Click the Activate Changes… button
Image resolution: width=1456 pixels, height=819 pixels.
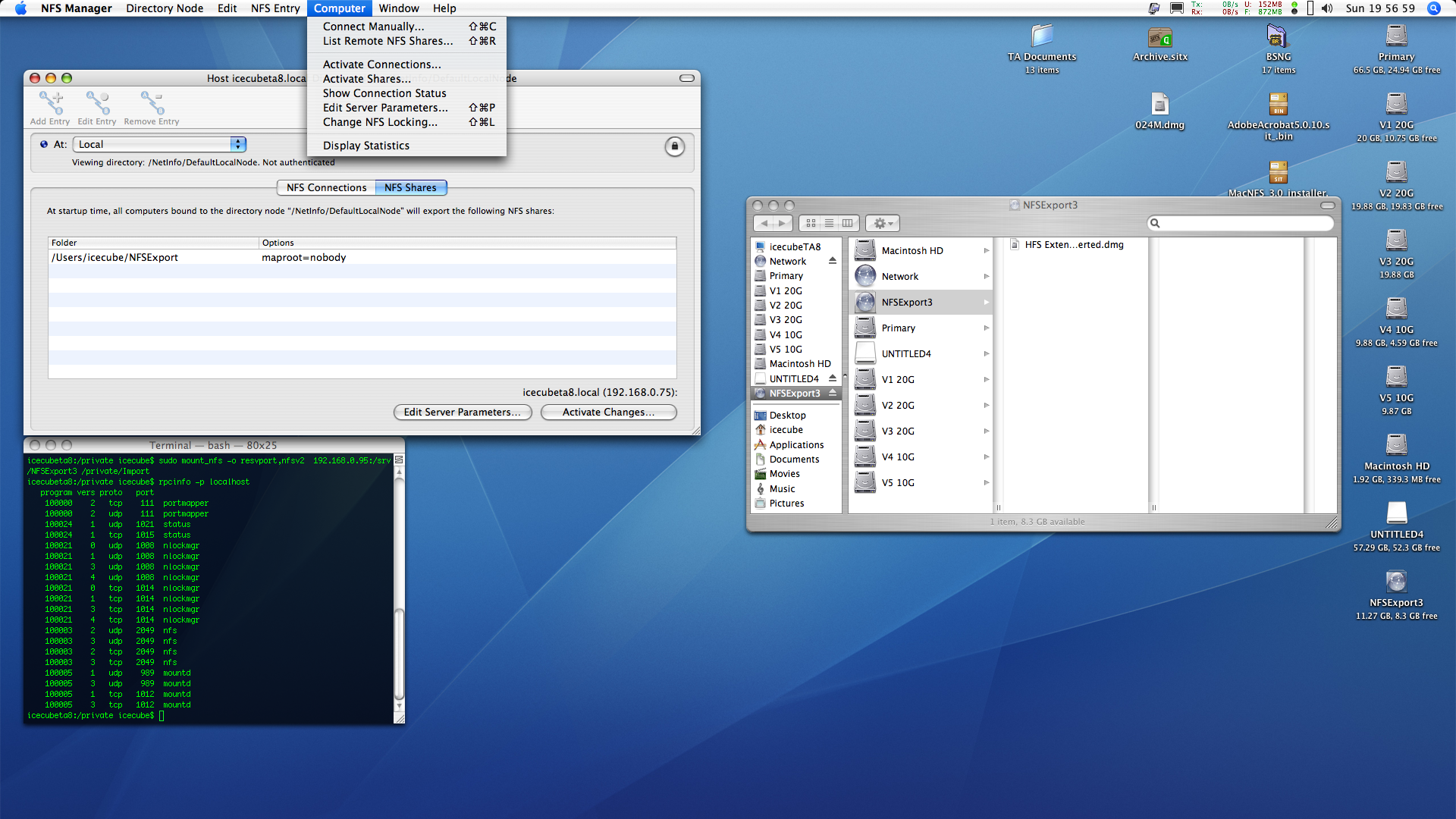click(608, 412)
